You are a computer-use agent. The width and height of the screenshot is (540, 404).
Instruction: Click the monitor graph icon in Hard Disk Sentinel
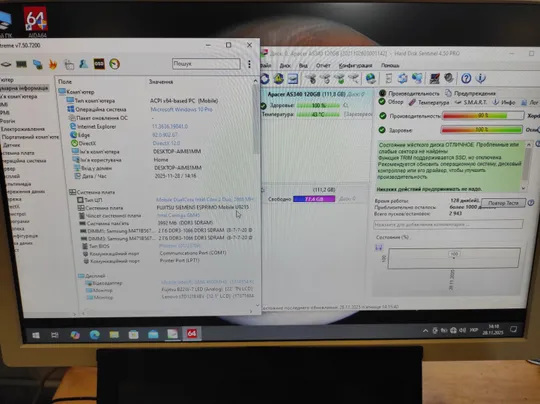click(x=435, y=79)
